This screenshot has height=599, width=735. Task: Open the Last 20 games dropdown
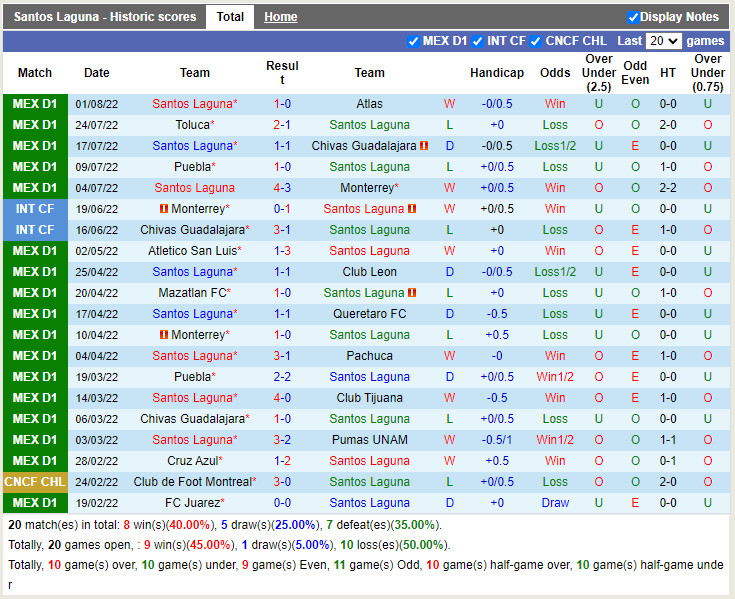663,41
